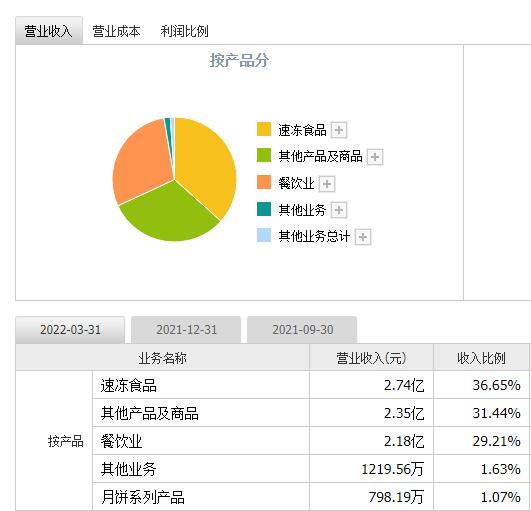Select the 2021-12-31 date tab
This screenshot has width=531, height=511.
[x=186, y=329]
